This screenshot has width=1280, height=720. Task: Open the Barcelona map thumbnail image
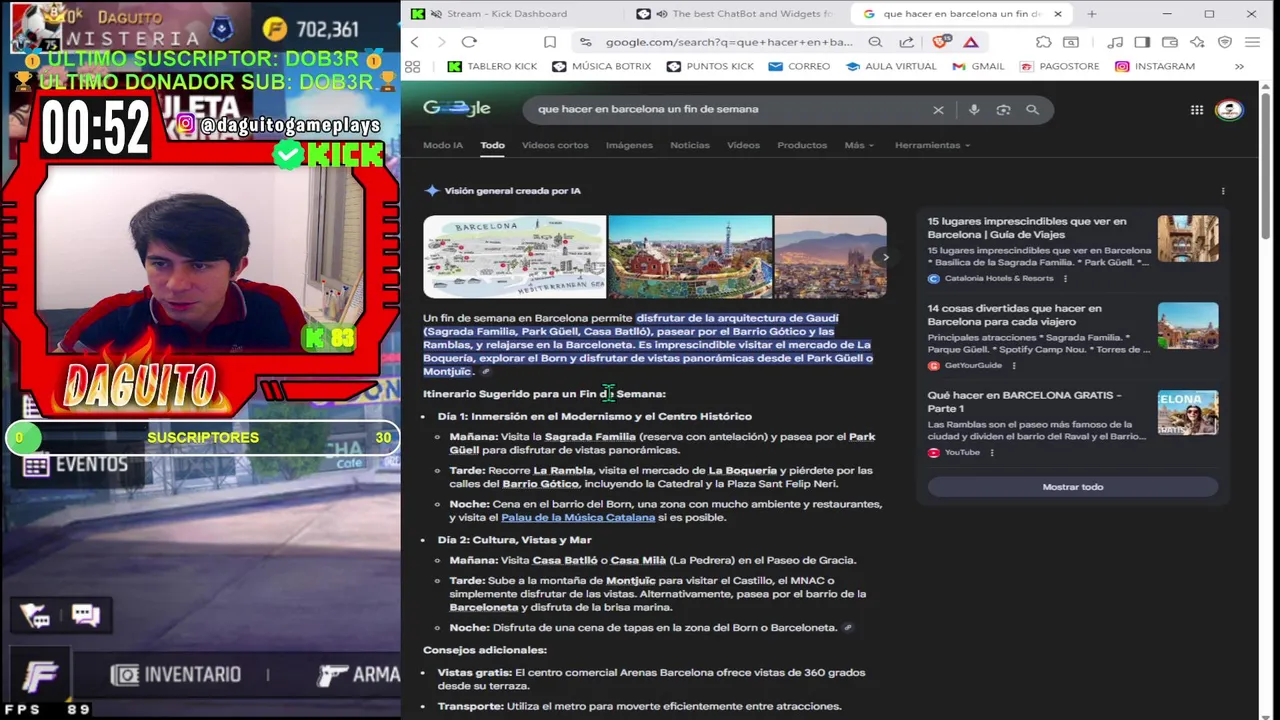coord(514,257)
